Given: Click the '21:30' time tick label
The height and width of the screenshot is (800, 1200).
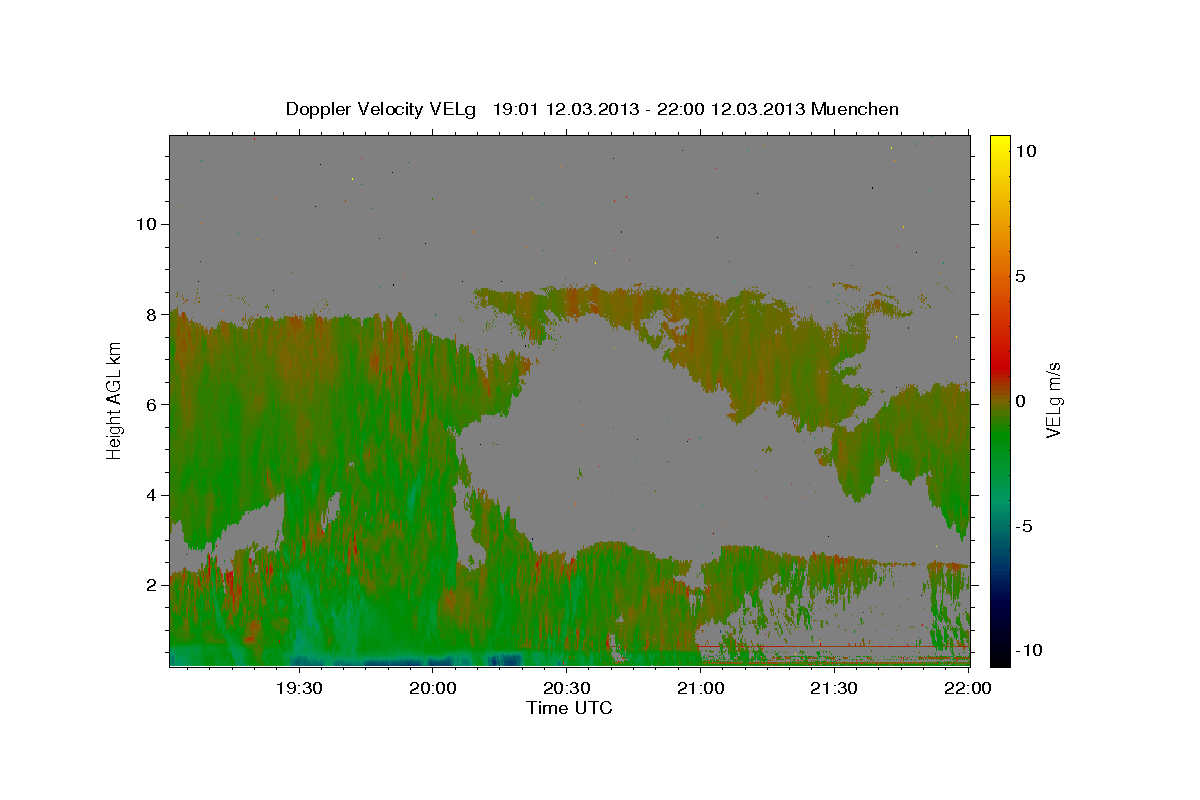Looking at the screenshot, I should click(x=833, y=688).
